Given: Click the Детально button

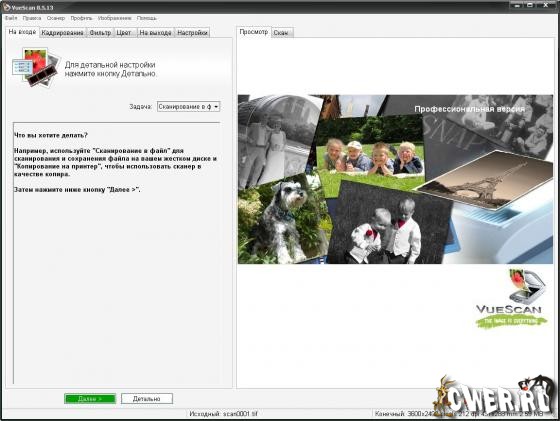Looking at the screenshot, I should click(147, 399).
